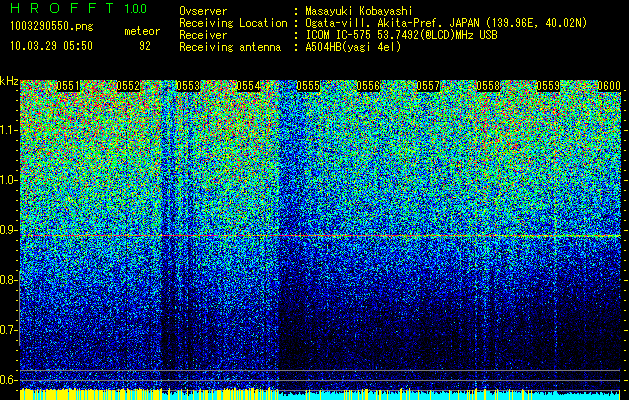Click the meteor count value 92

145,46
